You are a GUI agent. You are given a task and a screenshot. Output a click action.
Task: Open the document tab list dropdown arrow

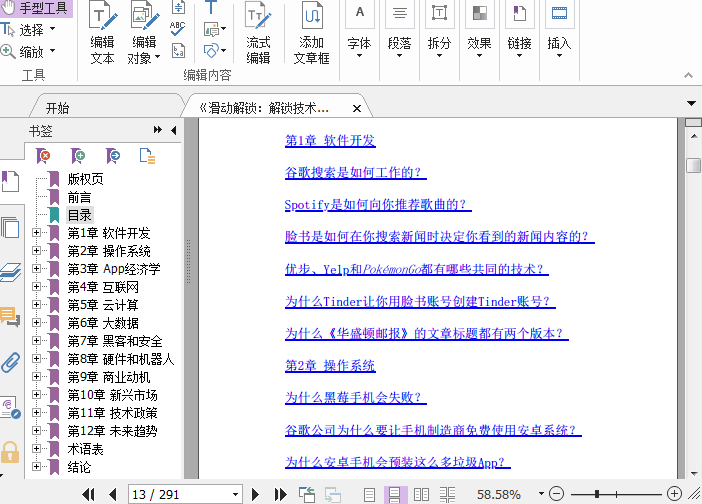point(691,103)
